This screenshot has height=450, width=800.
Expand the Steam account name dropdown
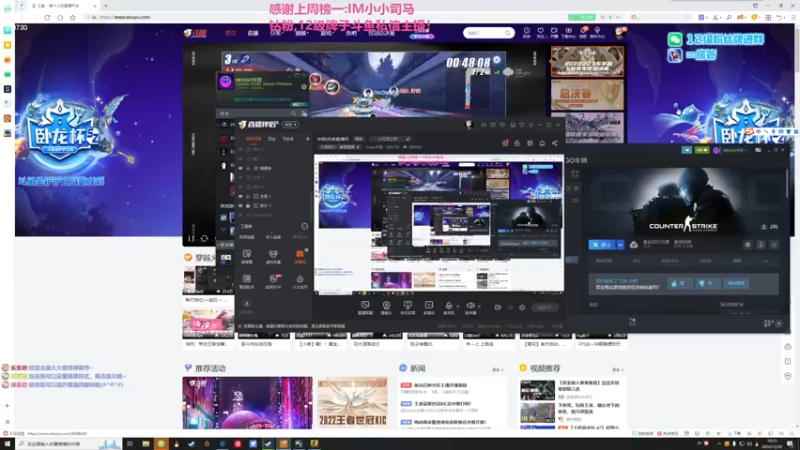point(734,150)
